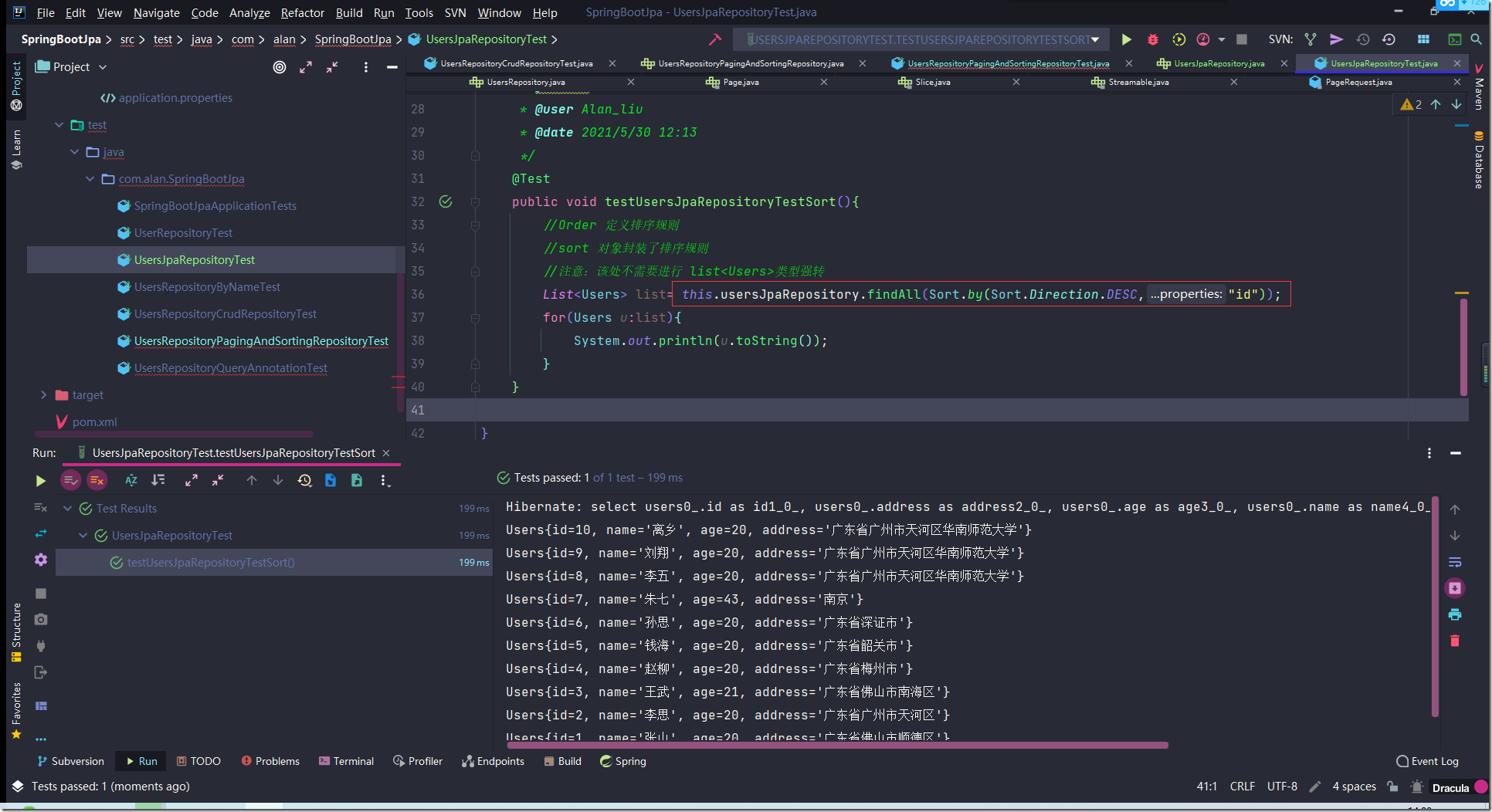This screenshot has height=812, width=1492.
Task: Toggle Show Ignored tests filter
Action: [x=97, y=480]
